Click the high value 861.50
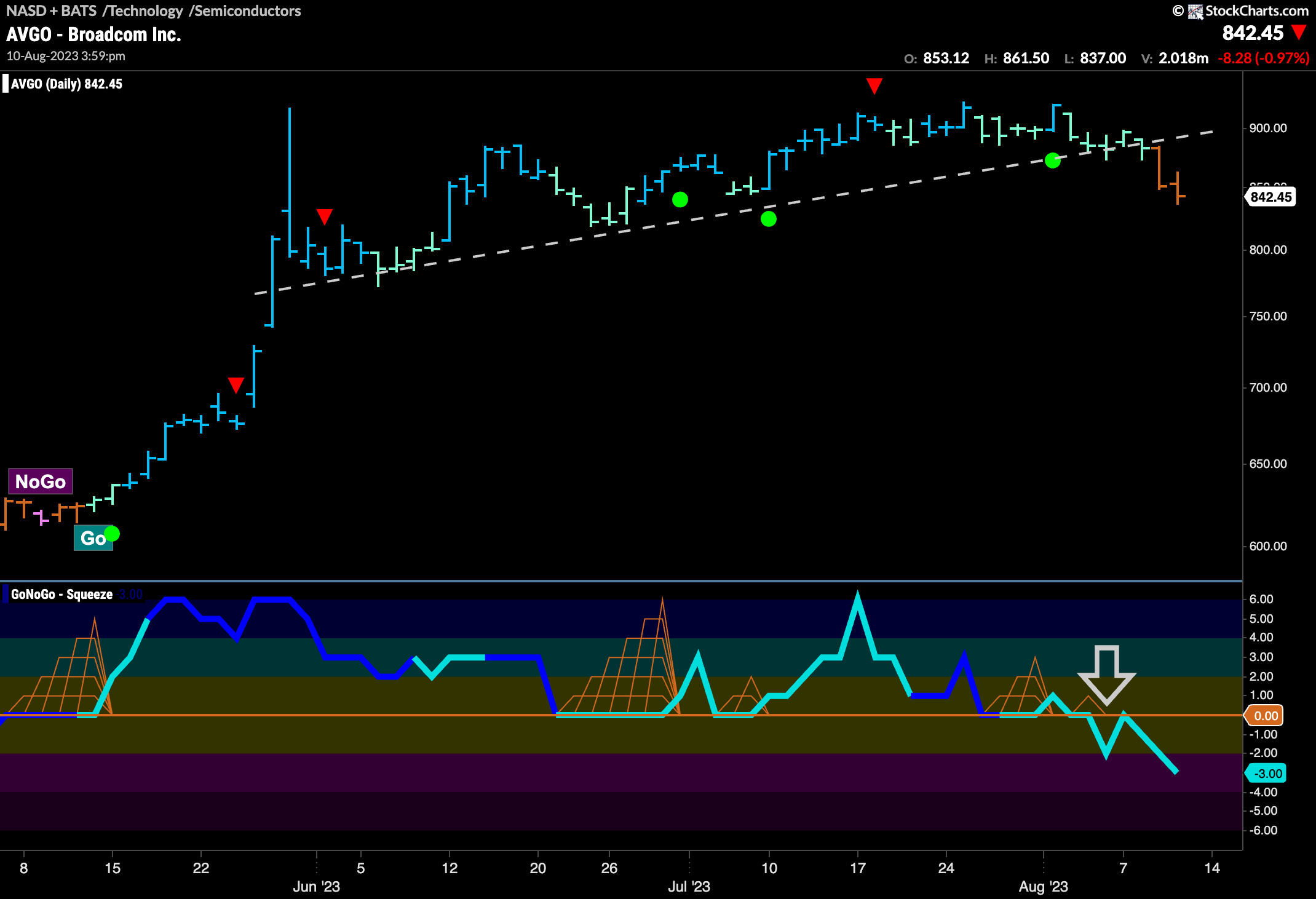 pyautogui.click(x=1026, y=58)
